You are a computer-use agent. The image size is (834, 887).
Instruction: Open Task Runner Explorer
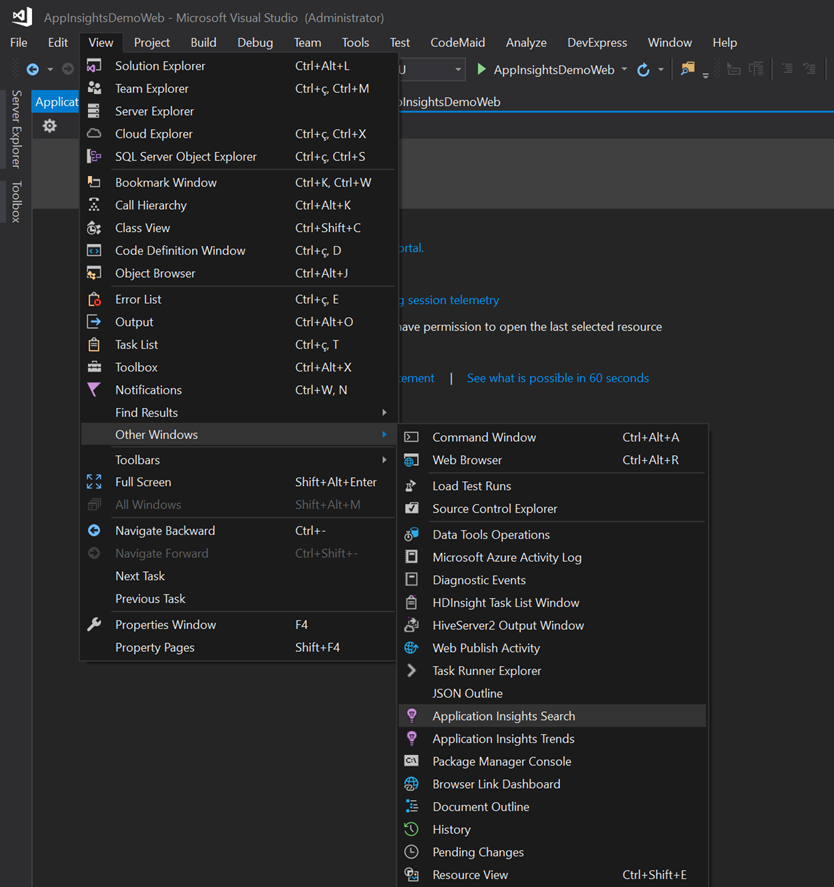pos(552,670)
